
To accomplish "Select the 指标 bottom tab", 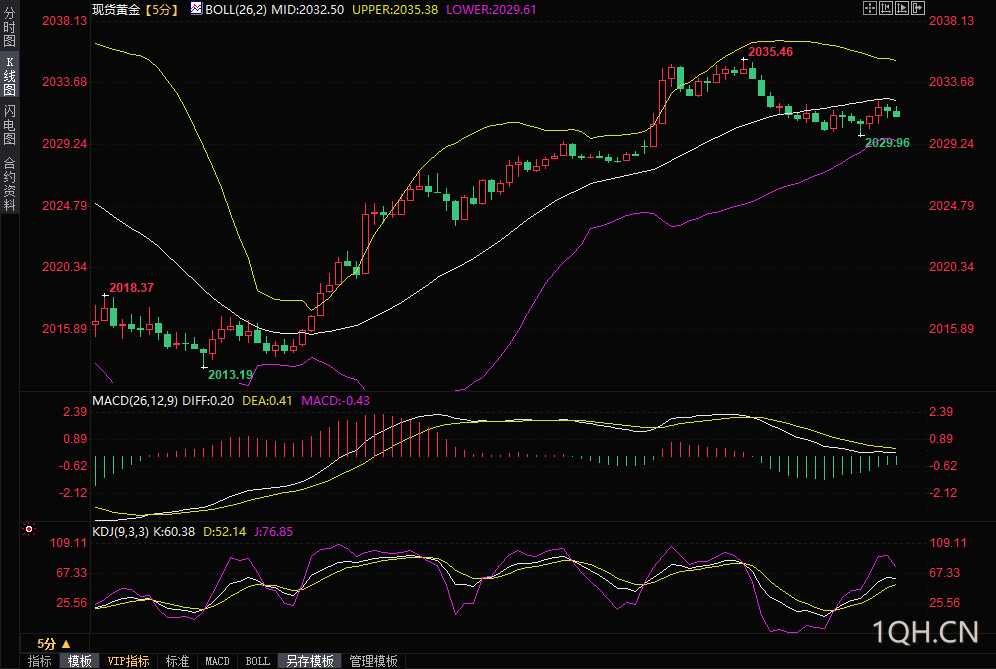I will (x=39, y=661).
